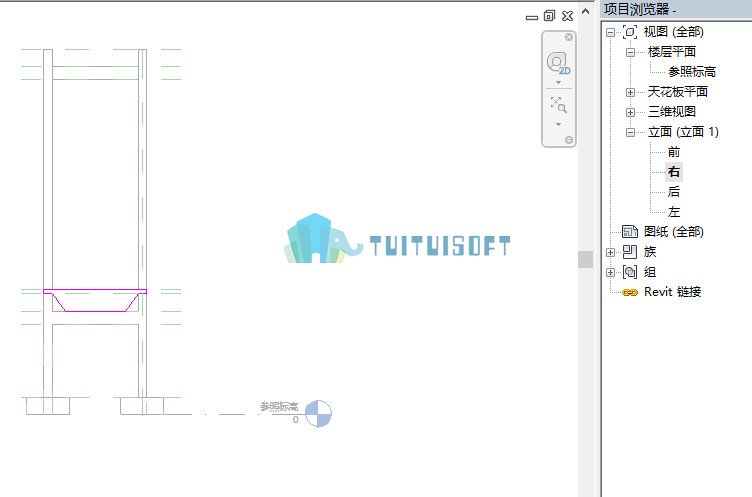This screenshot has width=752, height=497.
Task: Open the 前 elevation view
Action: (x=674, y=152)
